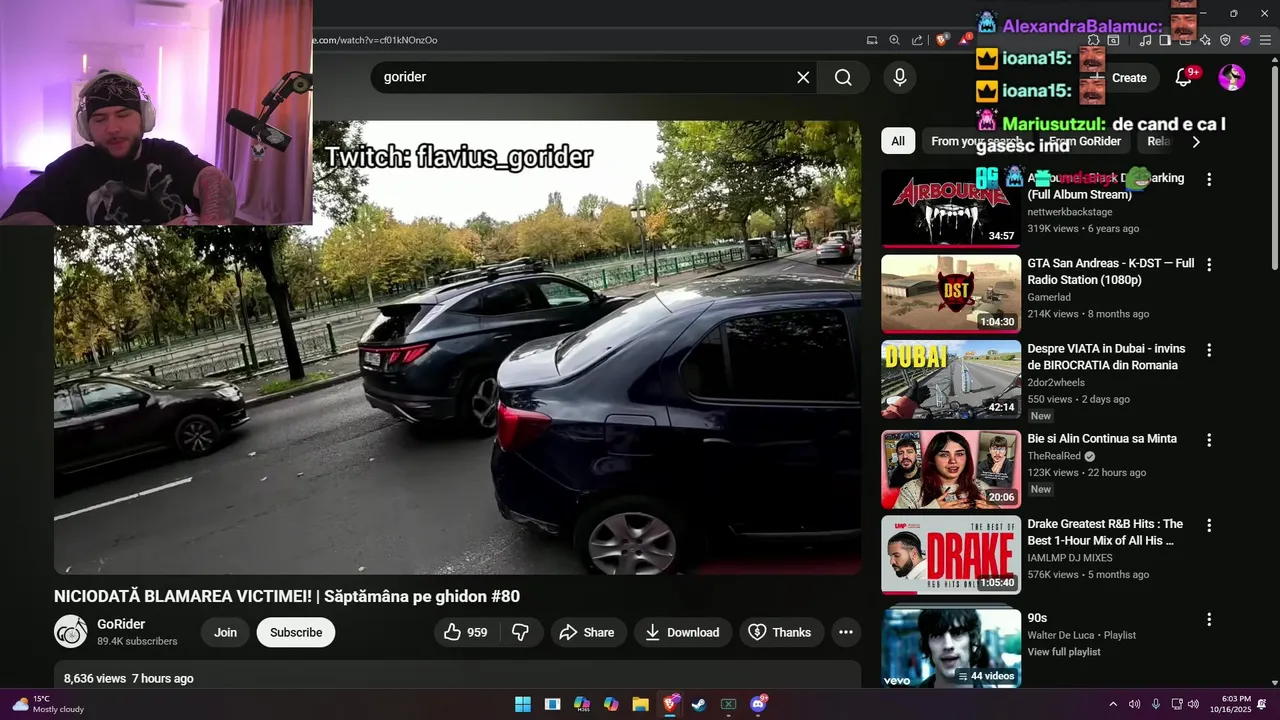Open the weather widget showing 15°C

tap(48, 704)
